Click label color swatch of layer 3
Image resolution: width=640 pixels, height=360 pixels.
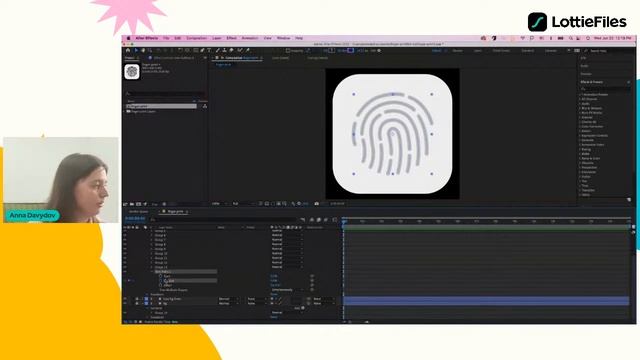pos(146,303)
